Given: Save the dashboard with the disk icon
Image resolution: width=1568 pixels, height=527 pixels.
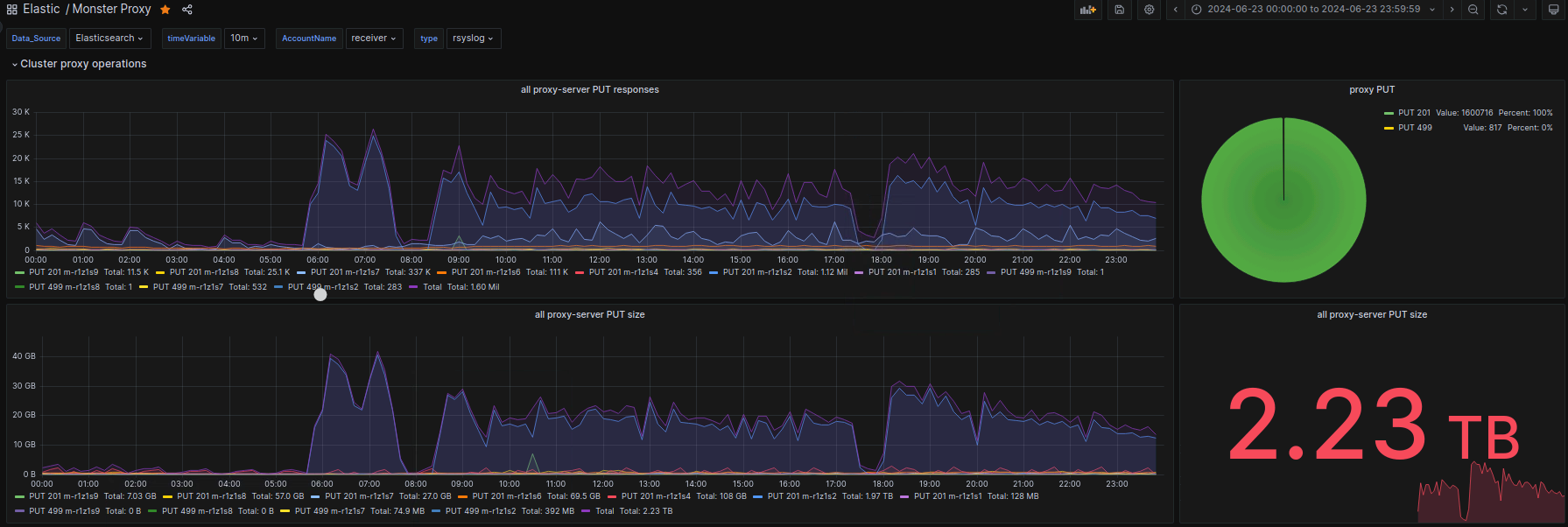Looking at the screenshot, I should point(1119,10).
